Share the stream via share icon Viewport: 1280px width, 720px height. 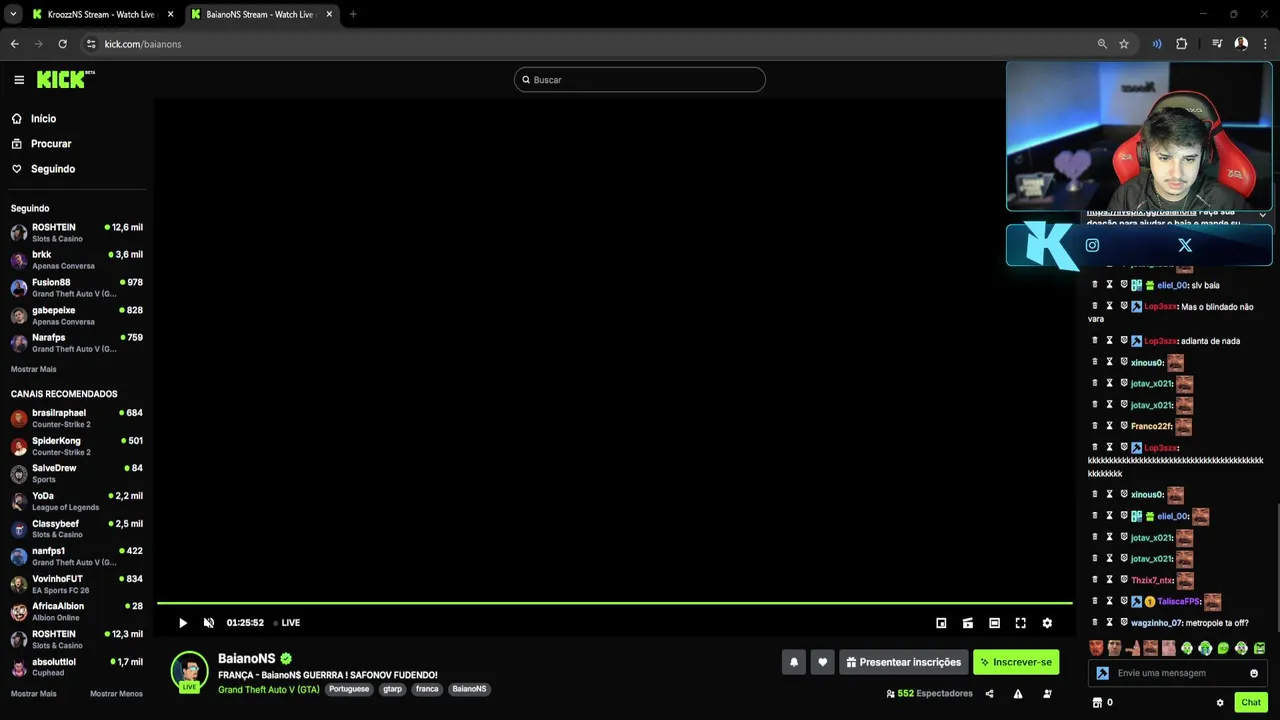tap(989, 694)
